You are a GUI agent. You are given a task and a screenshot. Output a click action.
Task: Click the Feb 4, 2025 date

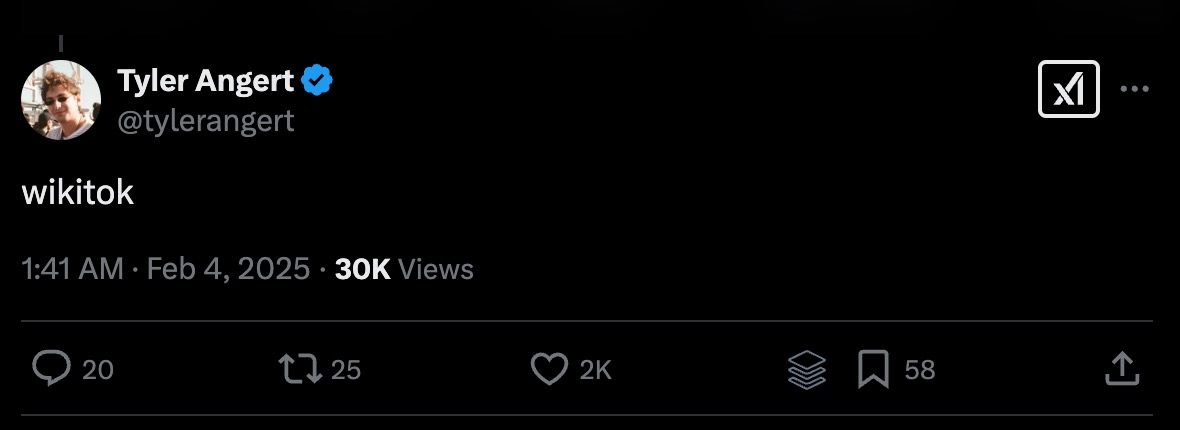coord(228,269)
